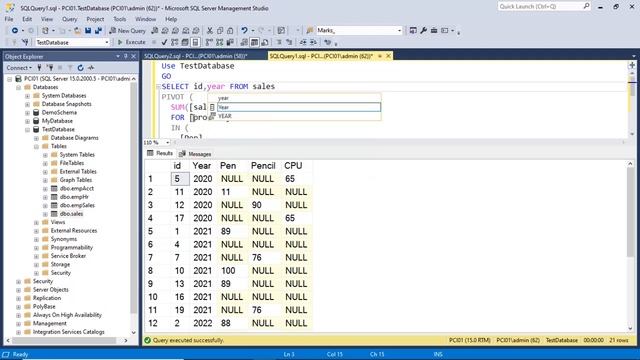Expand the Server Objects node
The image size is (640, 360).
(18, 290)
